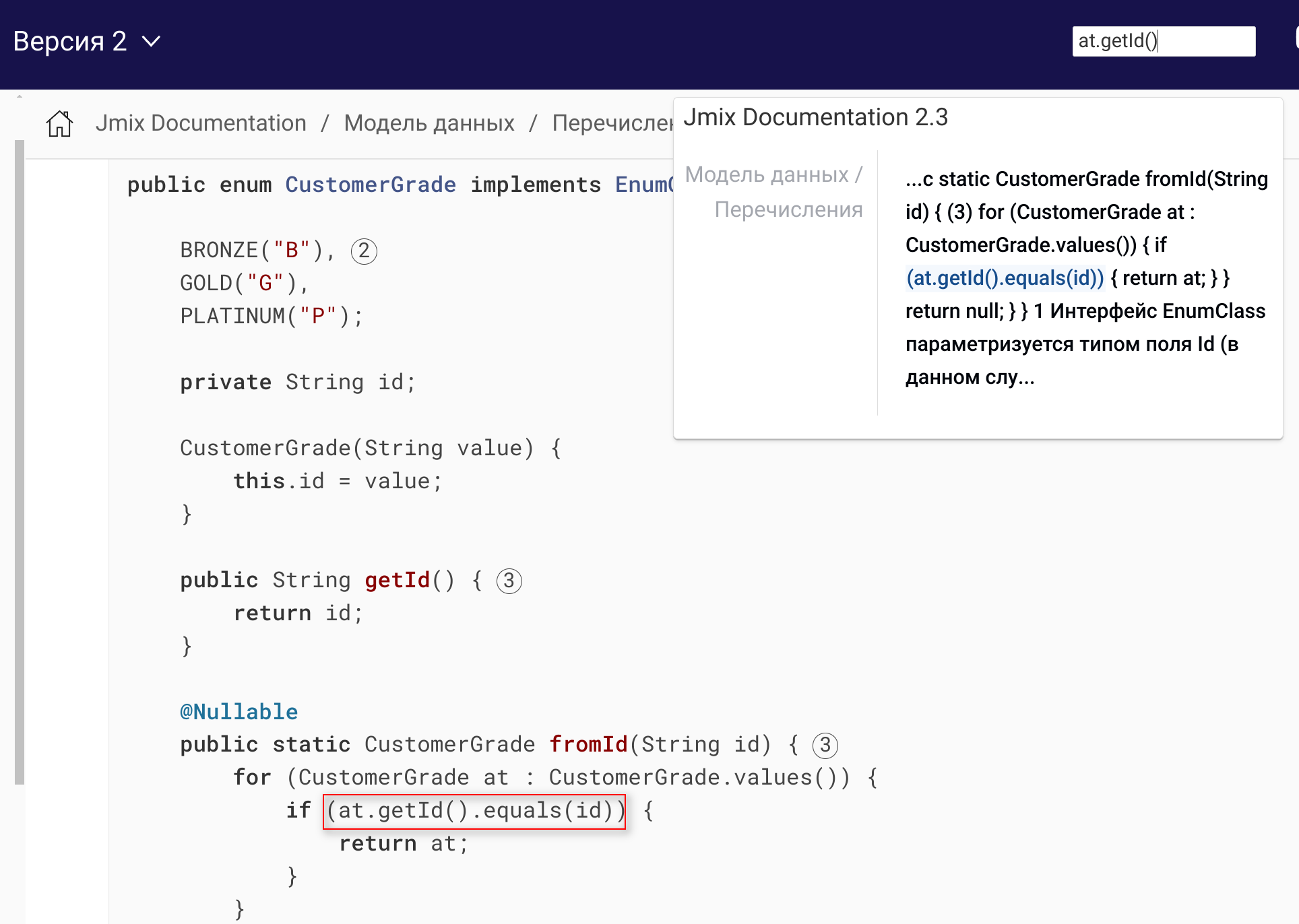1299x924 pixels.
Task: Click the left vertical scrollbar
Action: pos(20,462)
